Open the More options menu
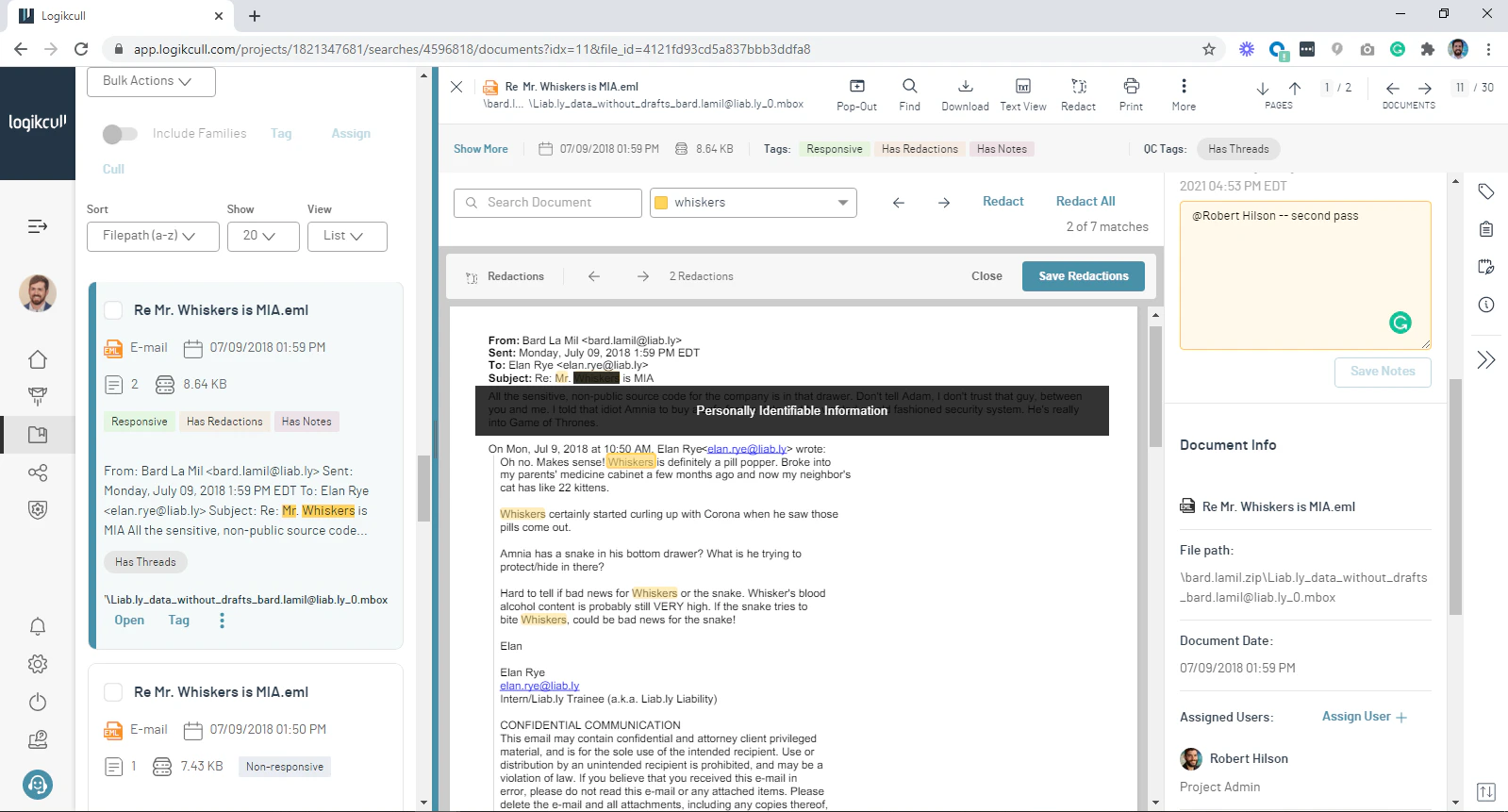The image size is (1508, 812). click(1184, 94)
